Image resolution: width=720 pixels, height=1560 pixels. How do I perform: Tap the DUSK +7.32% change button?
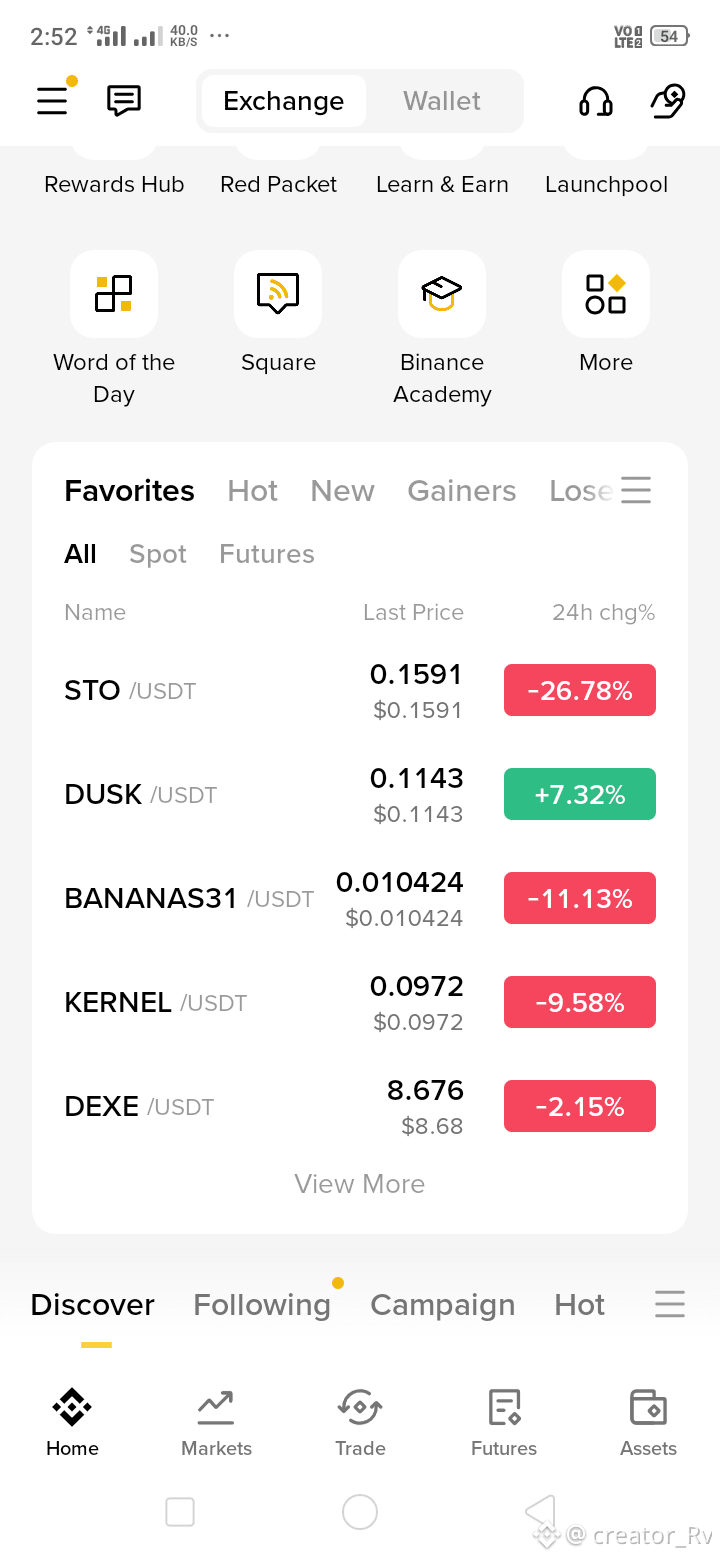tap(580, 794)
